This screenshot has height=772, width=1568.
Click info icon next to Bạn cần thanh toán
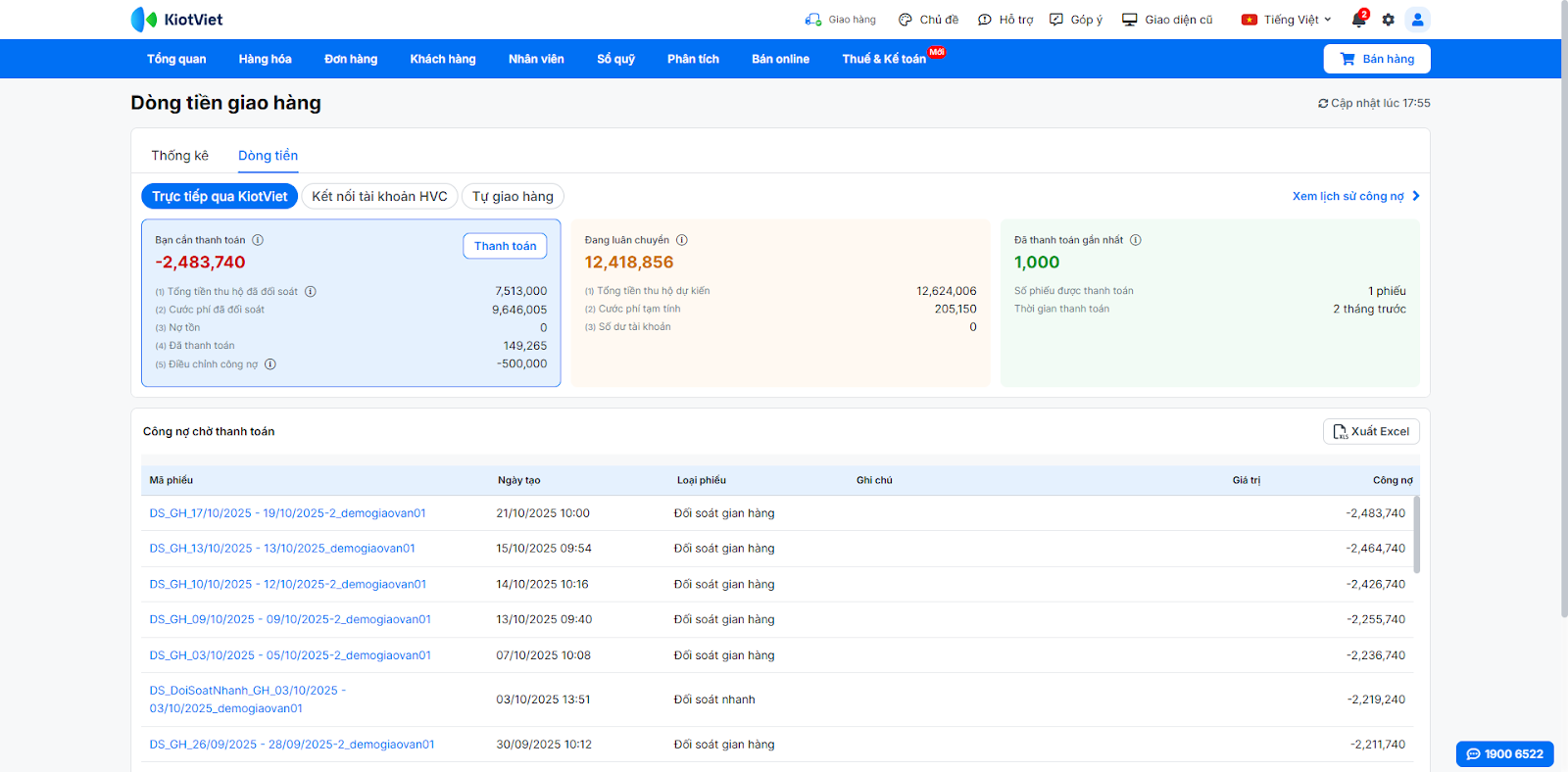(258, 240)
